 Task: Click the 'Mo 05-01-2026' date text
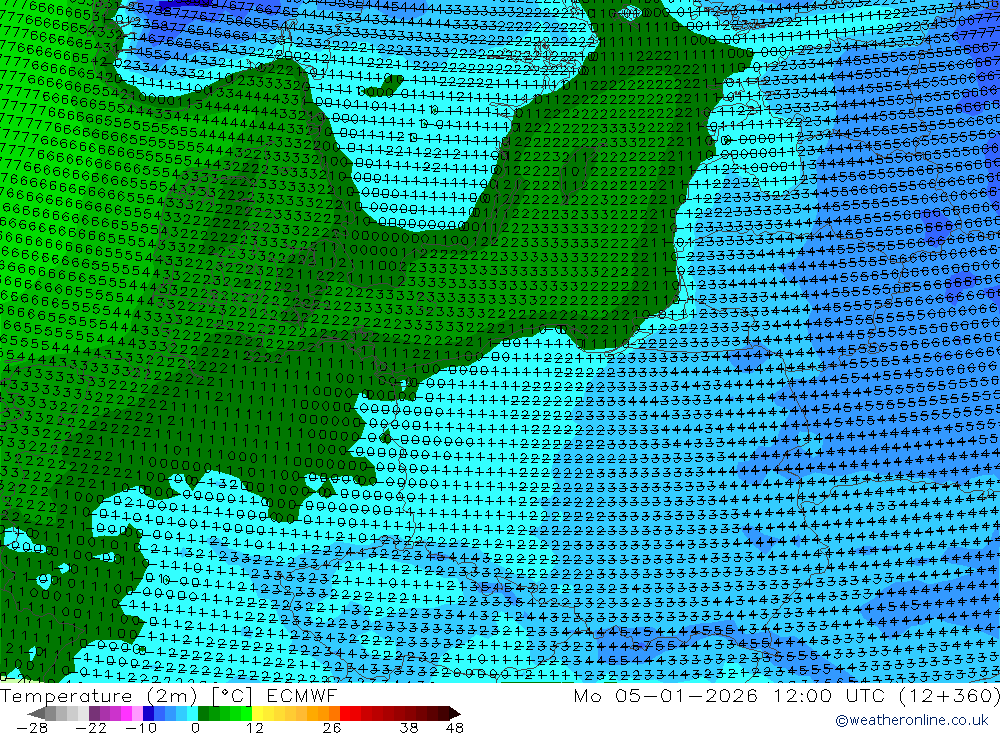point(665,696)
